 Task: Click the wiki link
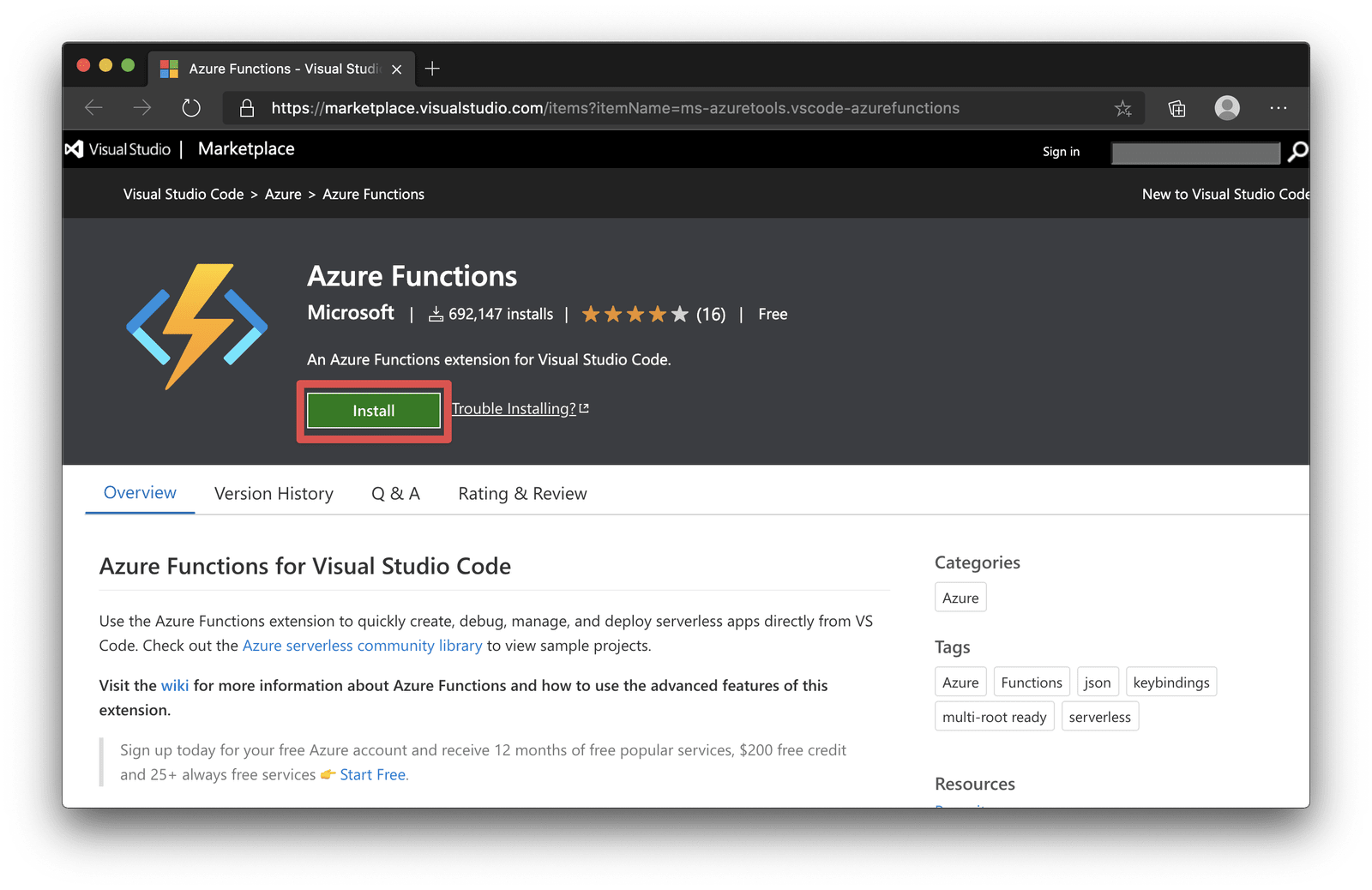[x=175, y=686]
